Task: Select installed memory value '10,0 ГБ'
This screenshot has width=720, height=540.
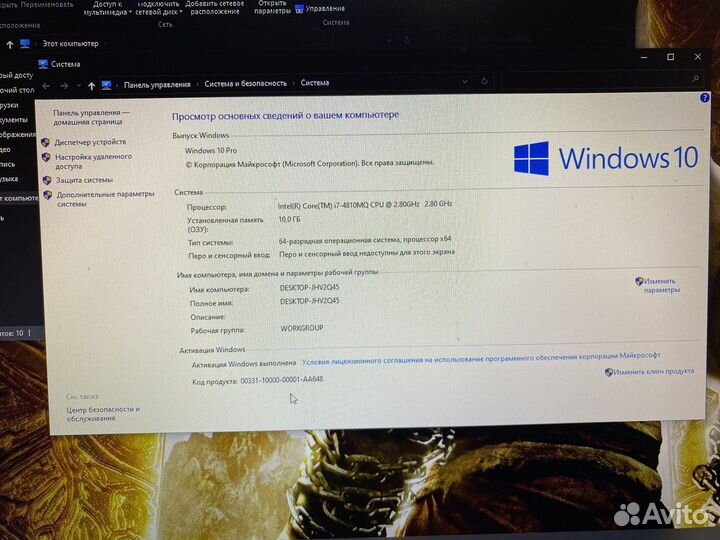Action: click(289, 219)
